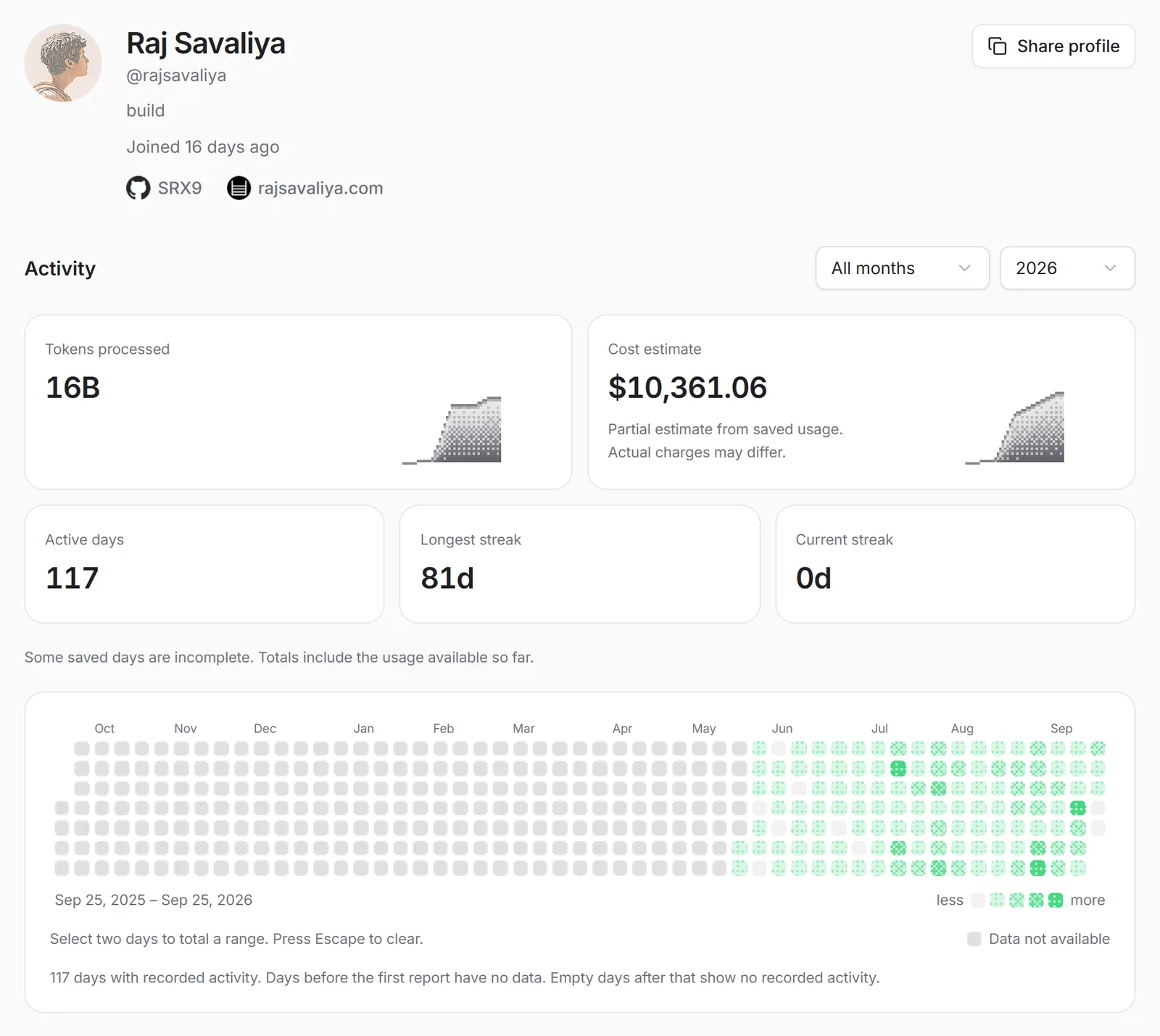Click the Jun month label
The image size is (1160, 1036).
782,729
